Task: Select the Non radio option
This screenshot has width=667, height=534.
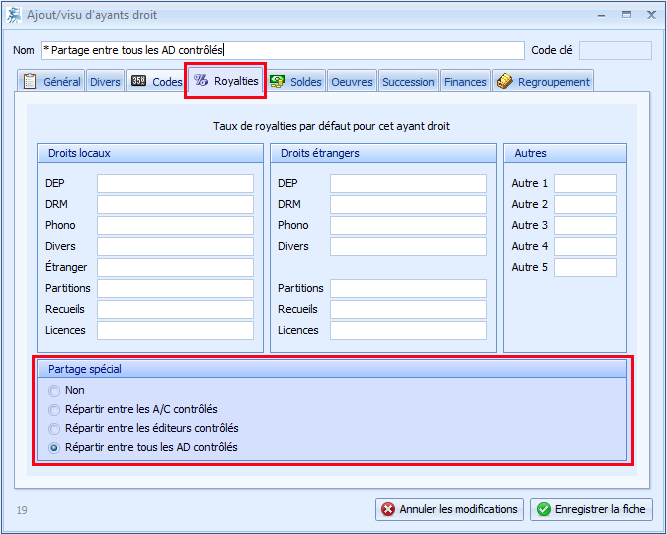Action: click(x=54, y=390)
